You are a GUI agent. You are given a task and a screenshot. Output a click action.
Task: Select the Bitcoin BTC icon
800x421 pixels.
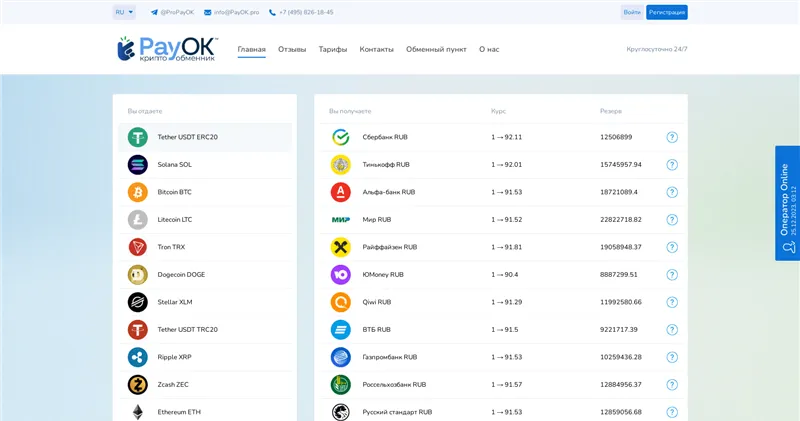point(138,192)
